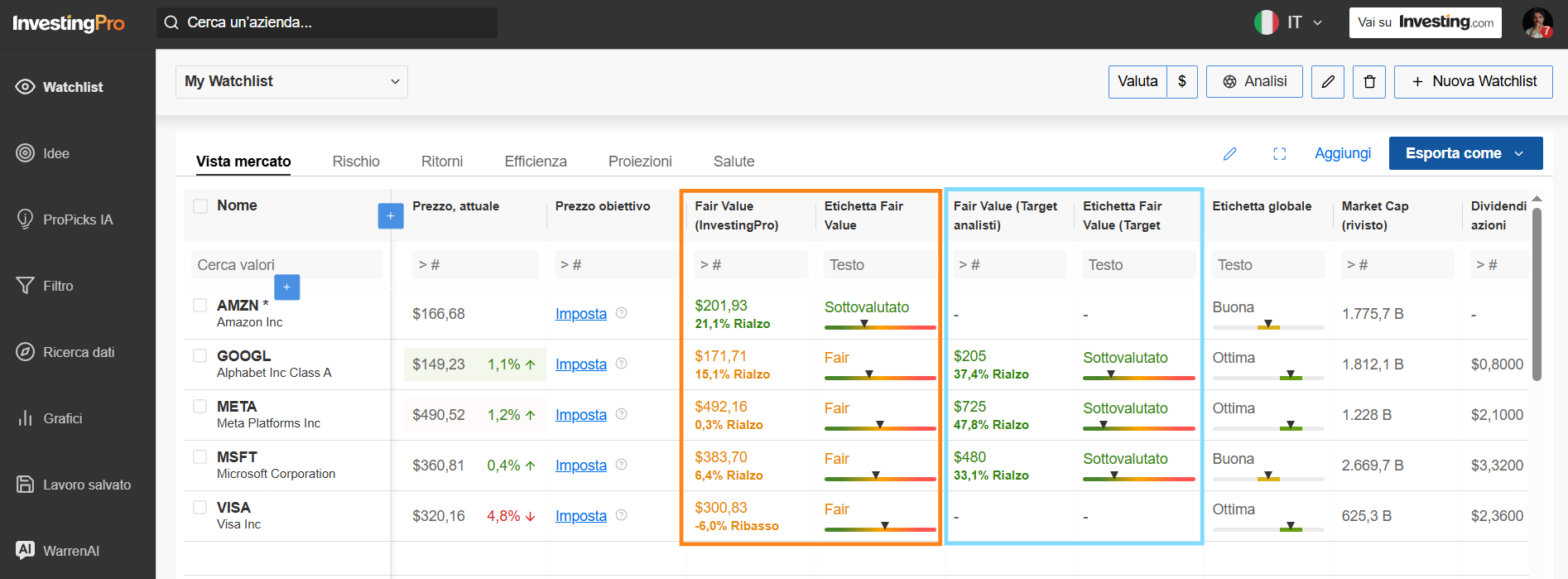Click the Analisi button
1568x579 pixels.
[x=1254, y=82]
